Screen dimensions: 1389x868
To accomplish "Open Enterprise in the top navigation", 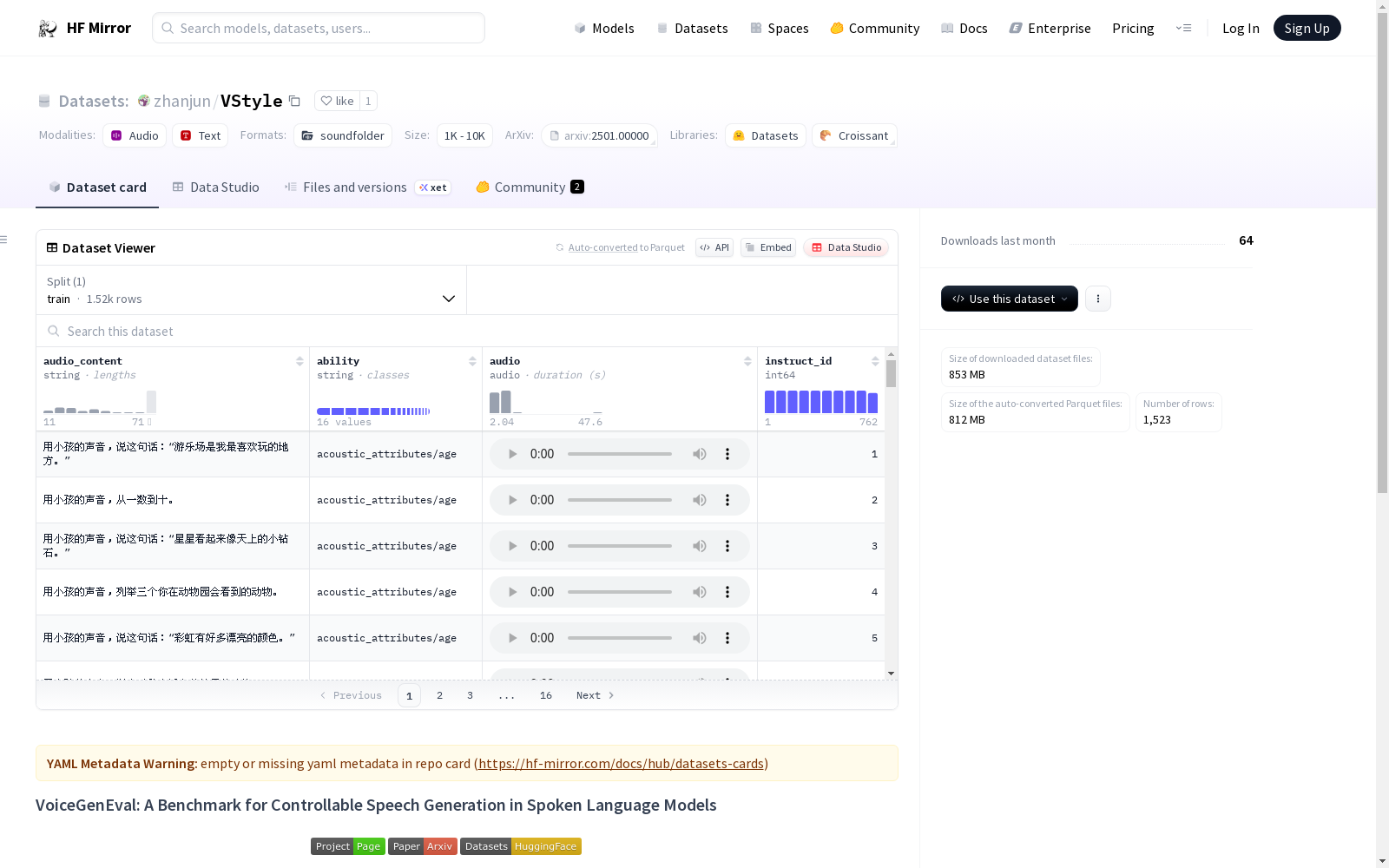I will pos(1050,29).
